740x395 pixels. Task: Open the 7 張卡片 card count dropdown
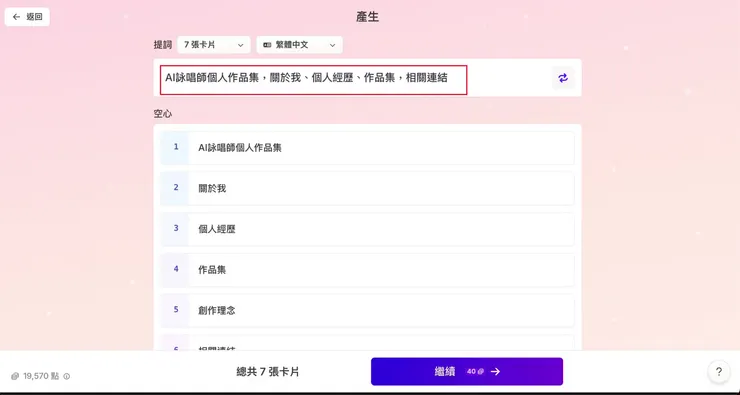pos(214,45)
